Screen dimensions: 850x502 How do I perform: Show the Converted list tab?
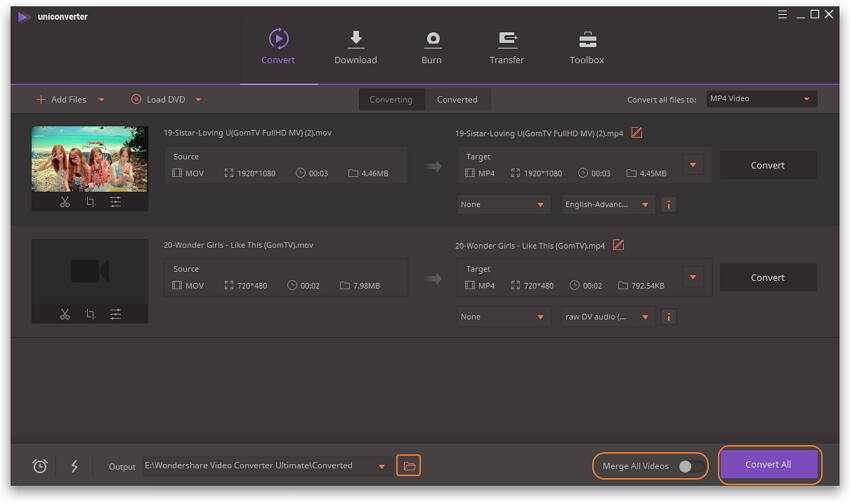point(457,100)
